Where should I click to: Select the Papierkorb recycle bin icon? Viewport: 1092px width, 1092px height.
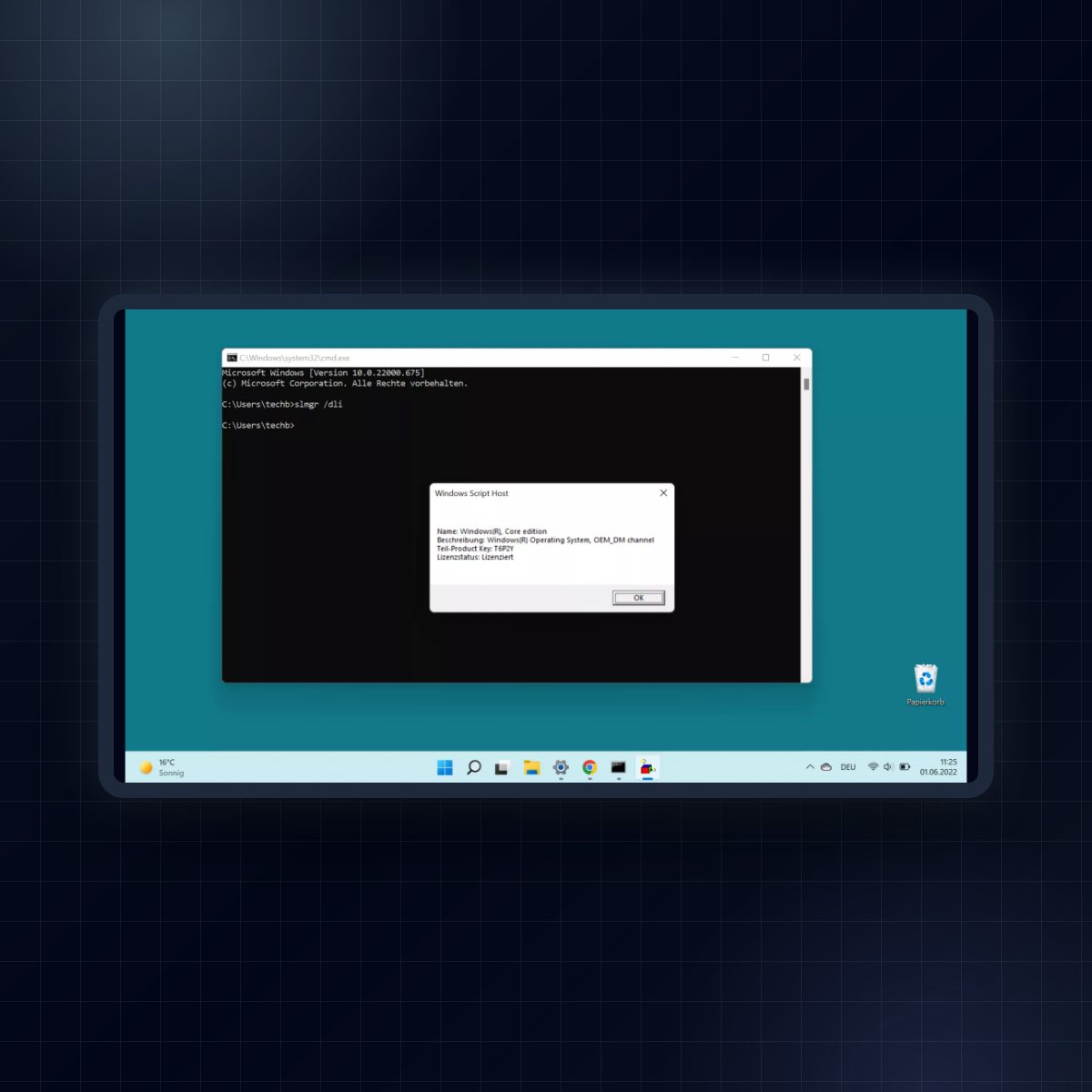(x=925, y=684)
